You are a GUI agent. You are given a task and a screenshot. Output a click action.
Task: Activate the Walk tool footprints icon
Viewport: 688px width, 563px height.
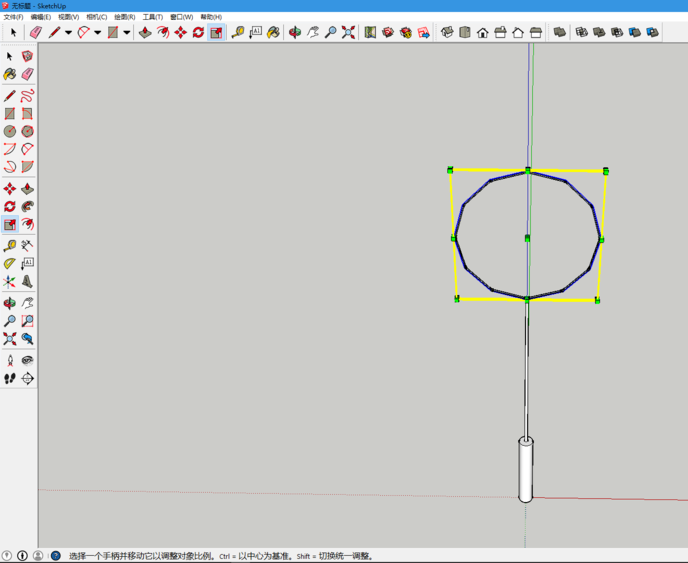pos(10,379)
